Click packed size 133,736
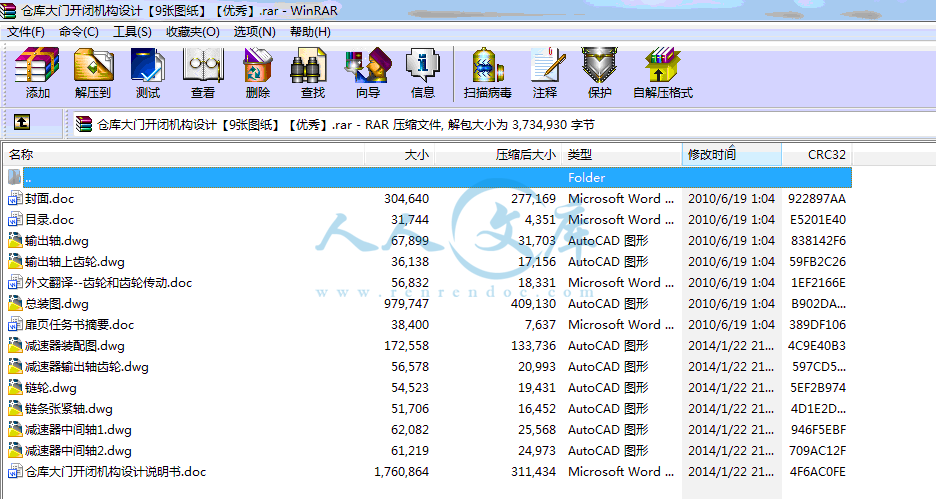Screen dimensions: 936x499 533,346
